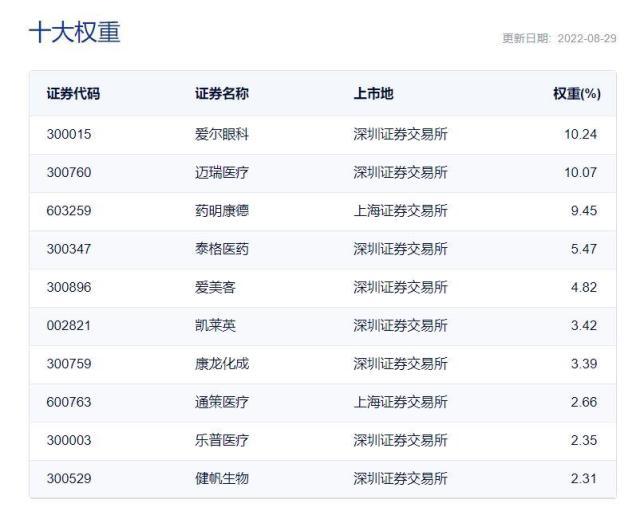Click 上海证券交易所 in the 药明康德 row
The width and height of the screenshot is (640, 523).
click(x=400, y=211)
